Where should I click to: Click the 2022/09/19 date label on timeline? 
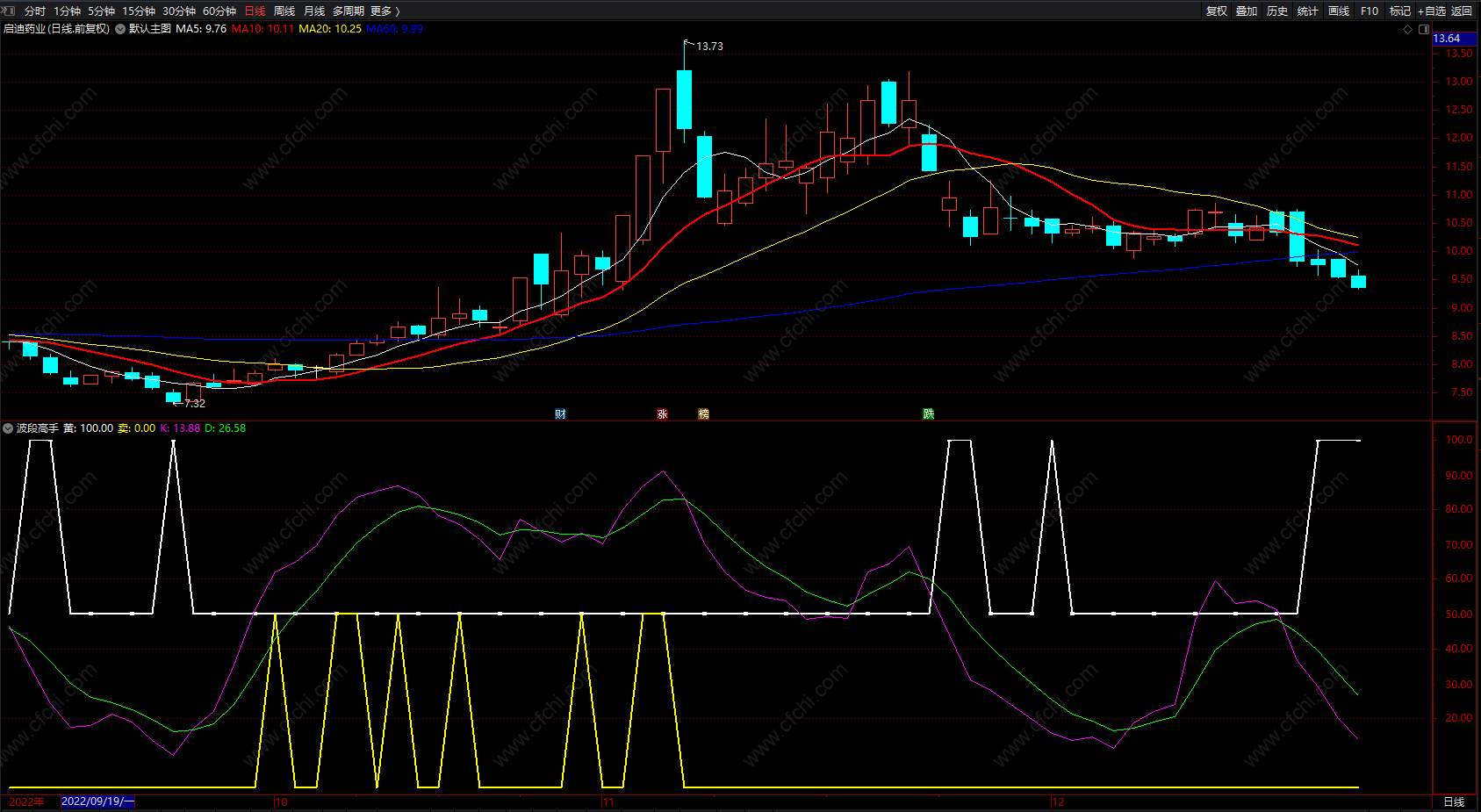[x=97, y=801]
